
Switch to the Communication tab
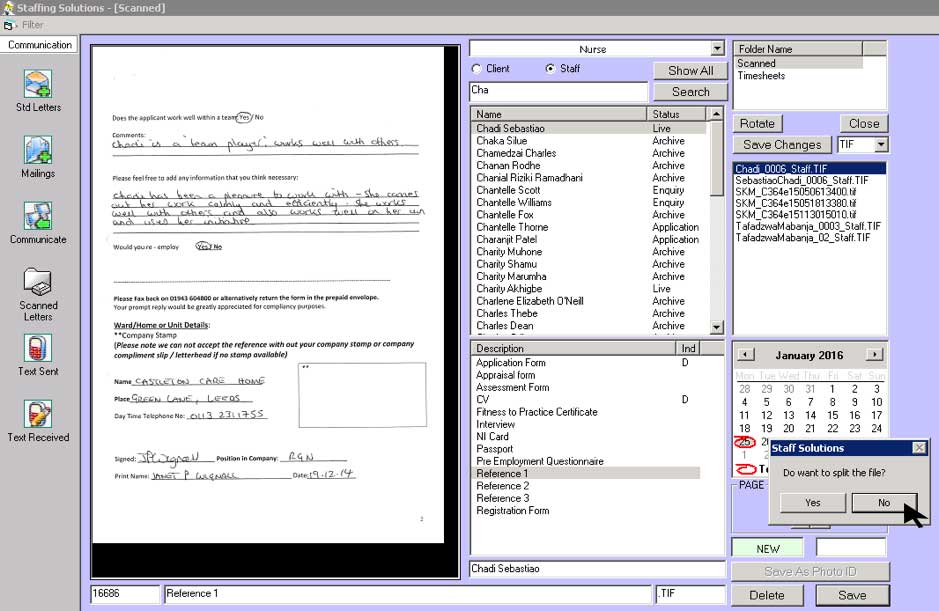tap(40, 45)
